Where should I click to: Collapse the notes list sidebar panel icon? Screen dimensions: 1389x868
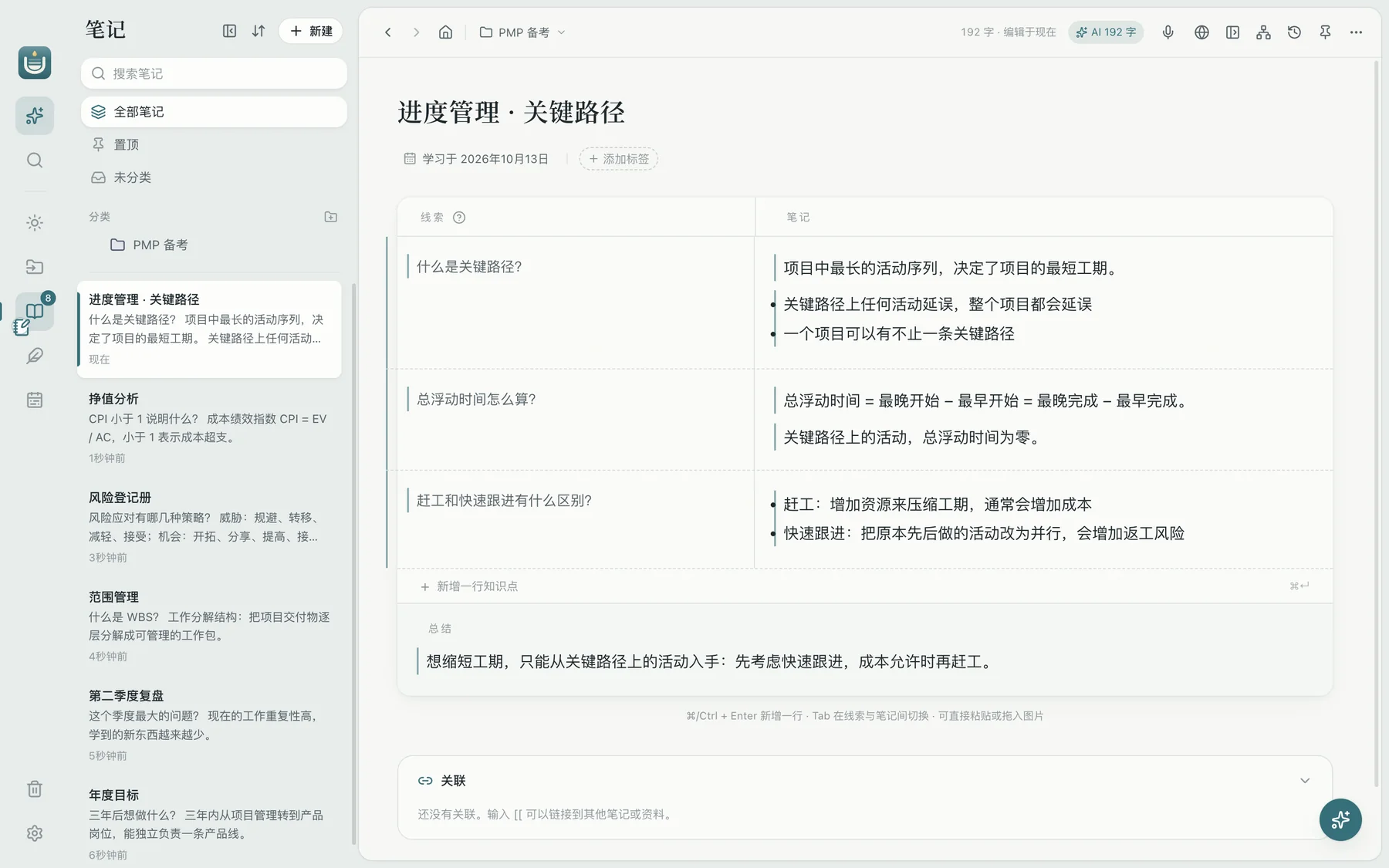point(229,31)
